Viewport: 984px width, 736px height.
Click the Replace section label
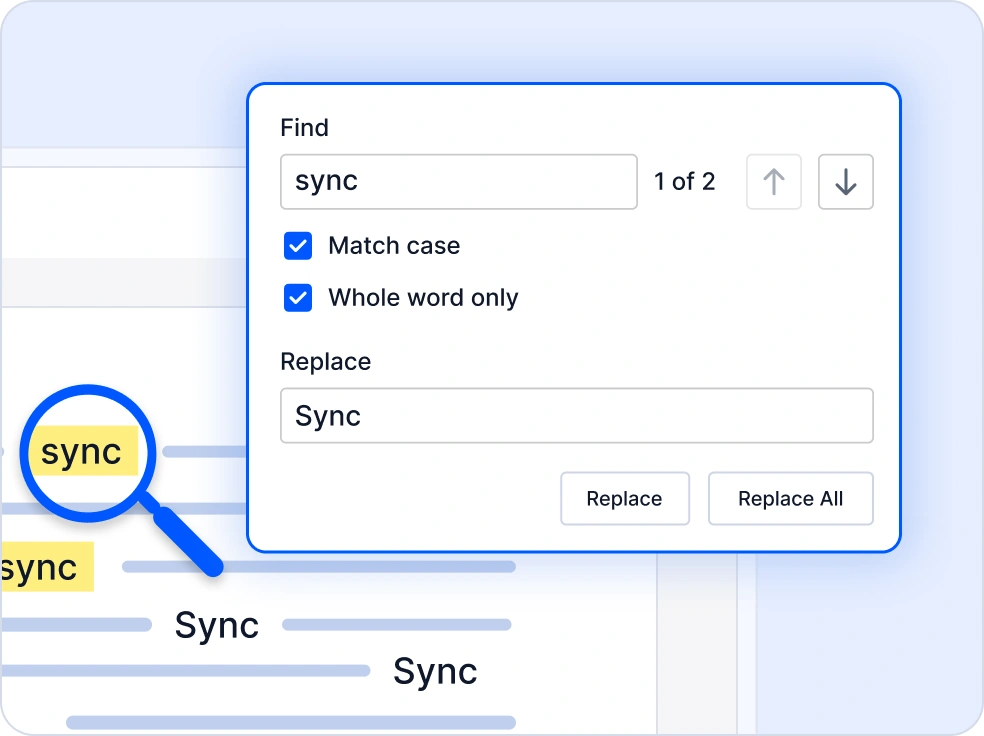click(325, 362)
